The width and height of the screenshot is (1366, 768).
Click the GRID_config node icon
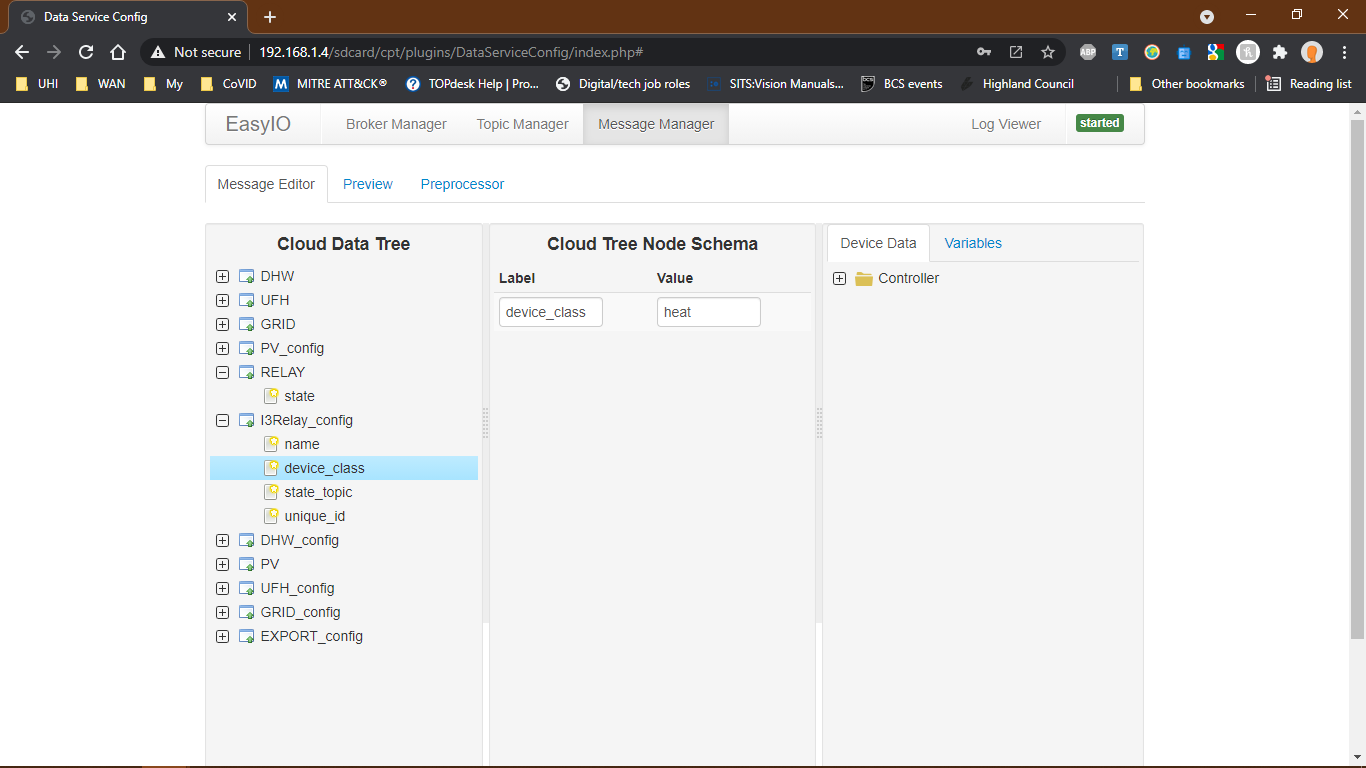pyautogui.click(x=246, y=611)
